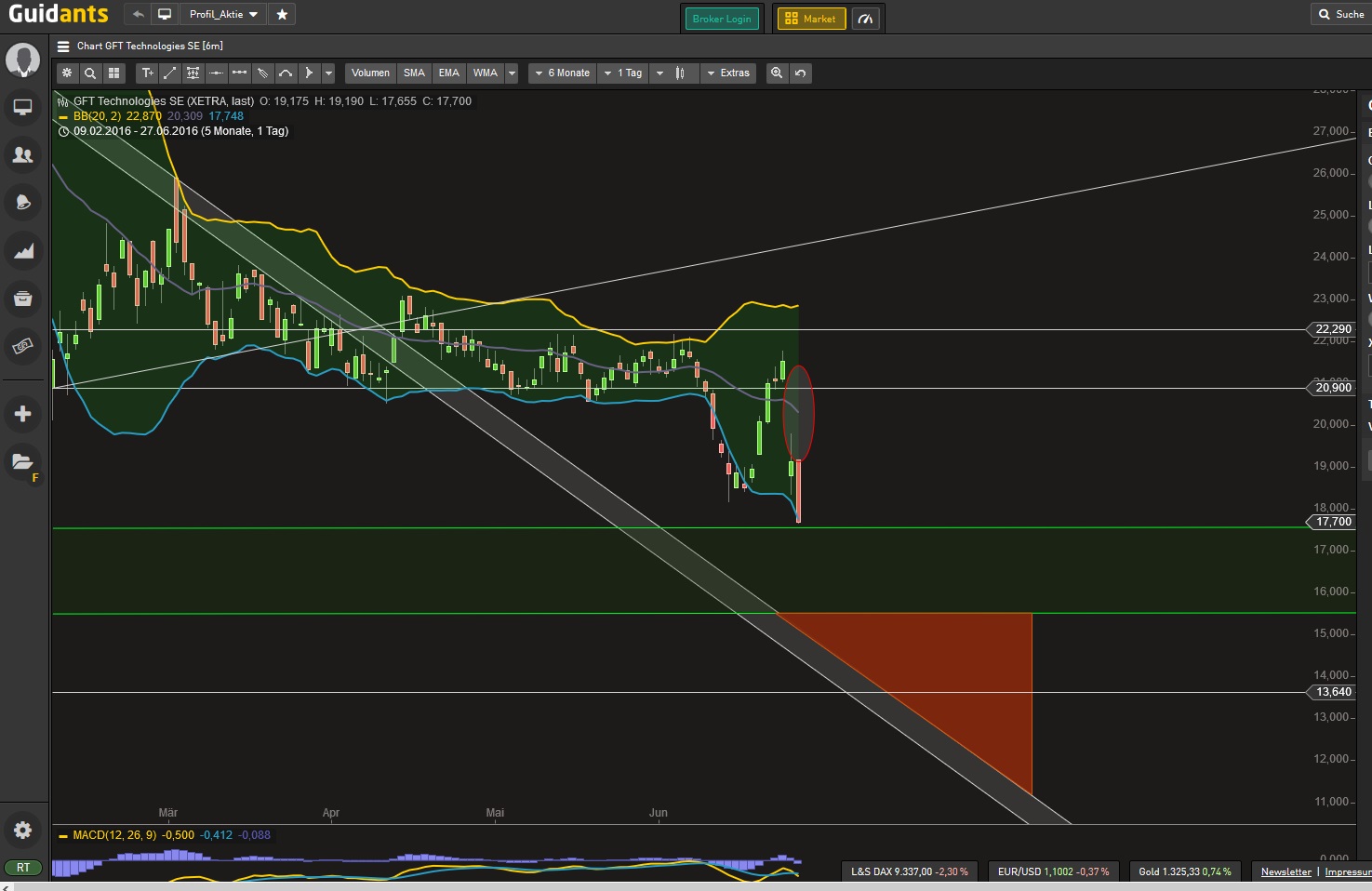1372x891 pixels.
Task: Click the EUR/USD ticker quote
Action: click(1054, 871)
